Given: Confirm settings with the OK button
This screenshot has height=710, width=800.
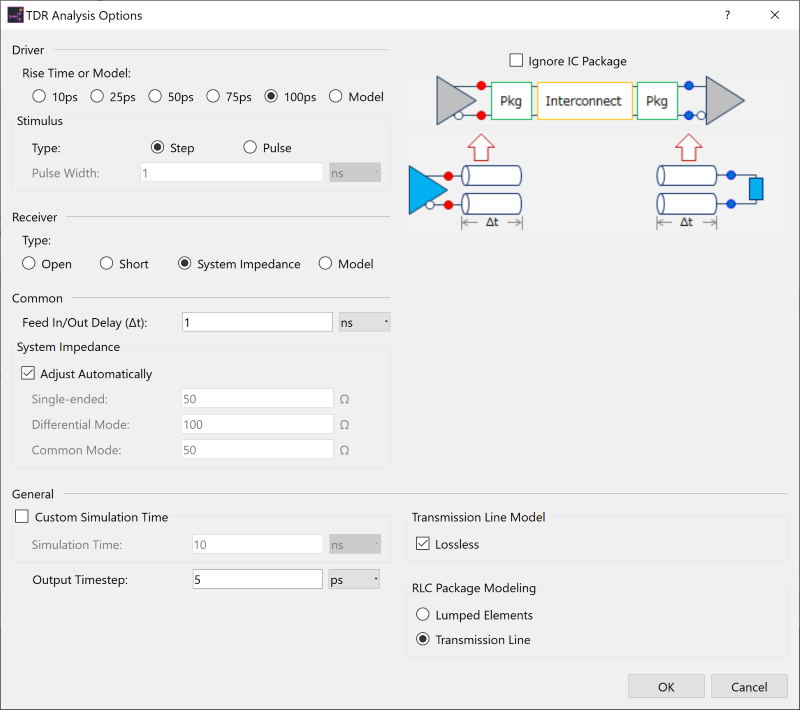Looking at the screenshot, I should 666,687.
